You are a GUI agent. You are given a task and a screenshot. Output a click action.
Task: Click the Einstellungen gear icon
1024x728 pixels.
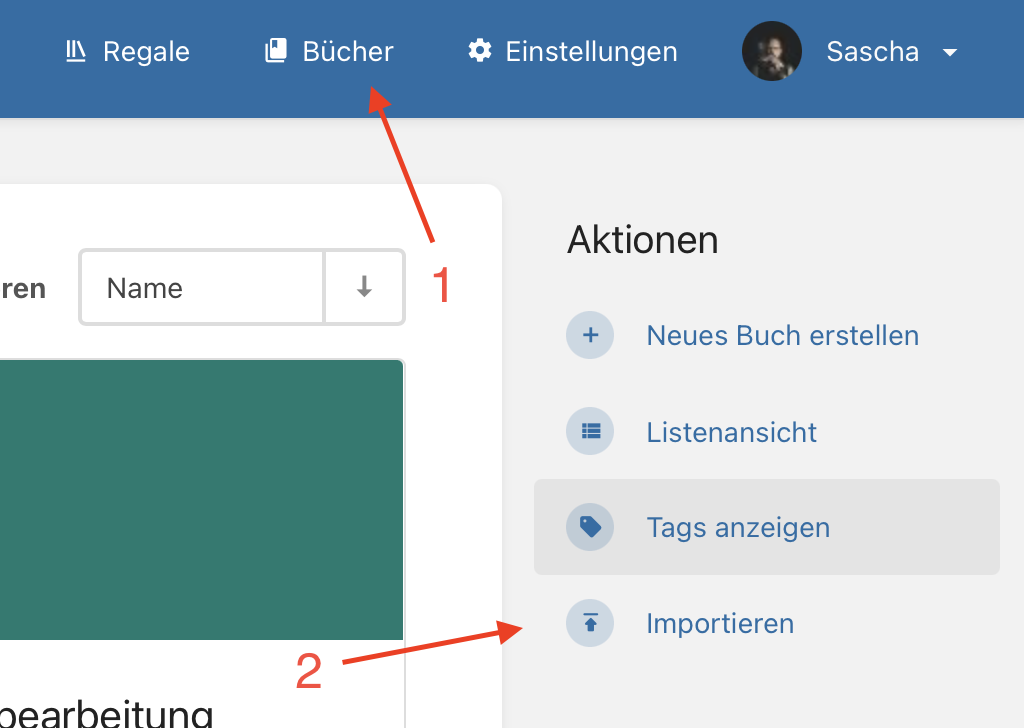coord(480,51)
